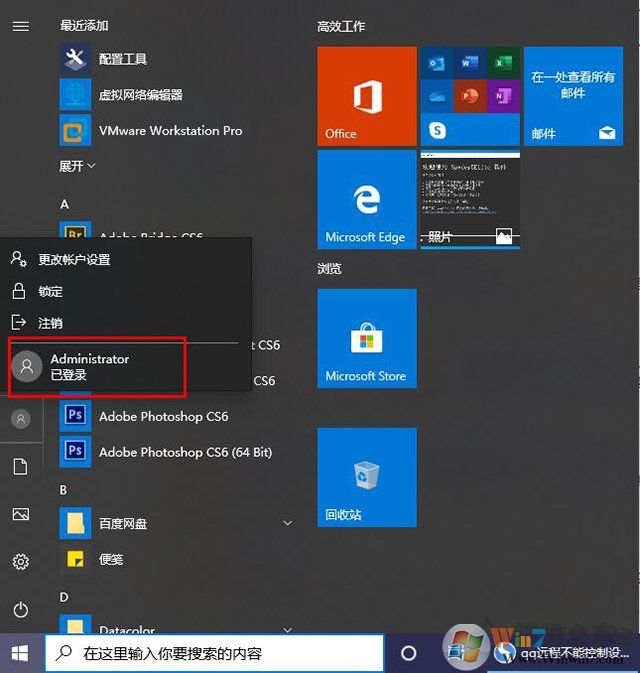Viewport: 640px width, 673px height.
Task: Click the user account icon in sidebar
Action: [x=21, y=419]
